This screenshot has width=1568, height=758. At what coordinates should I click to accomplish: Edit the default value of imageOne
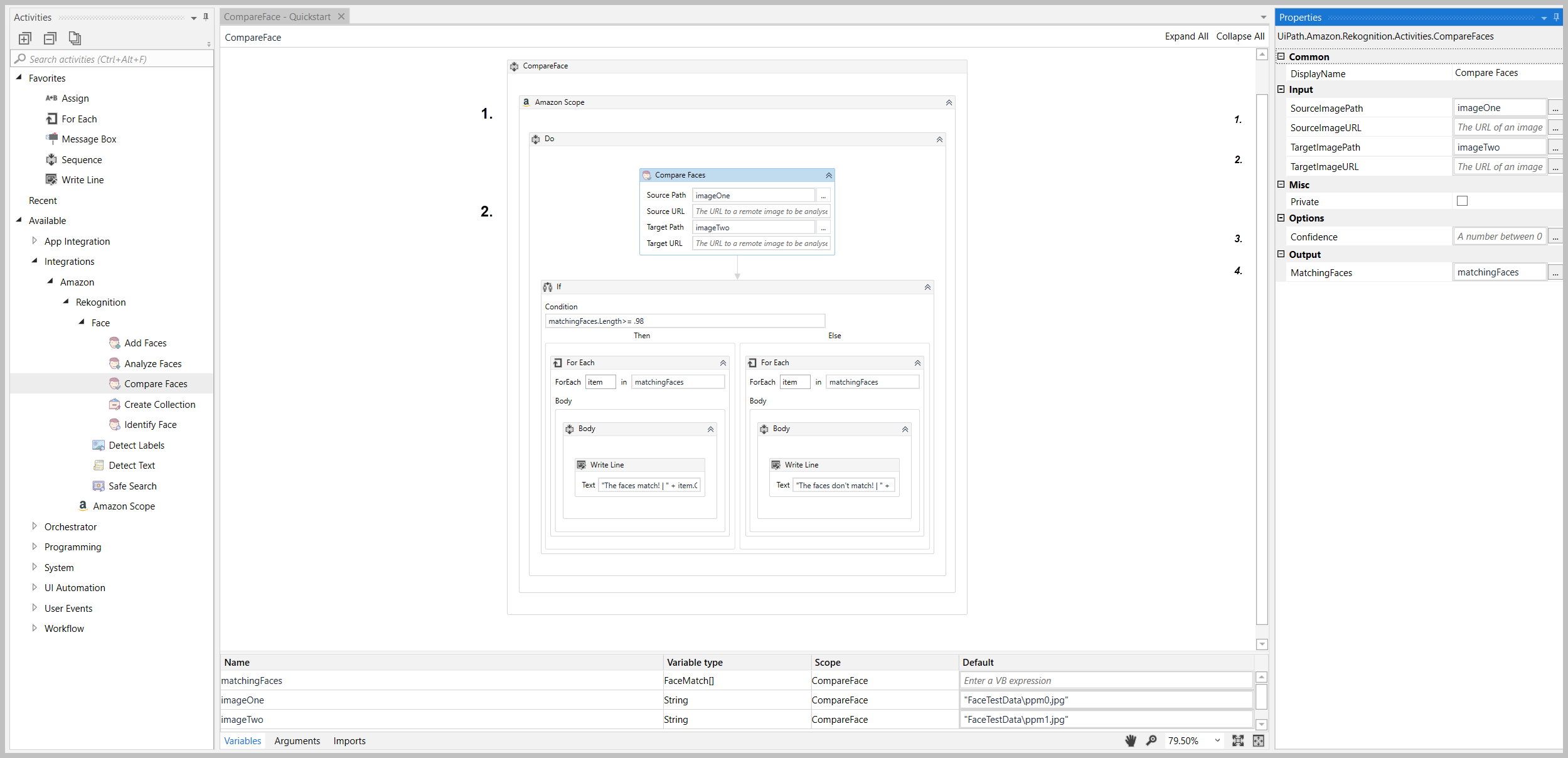(x=1106, y=700)
